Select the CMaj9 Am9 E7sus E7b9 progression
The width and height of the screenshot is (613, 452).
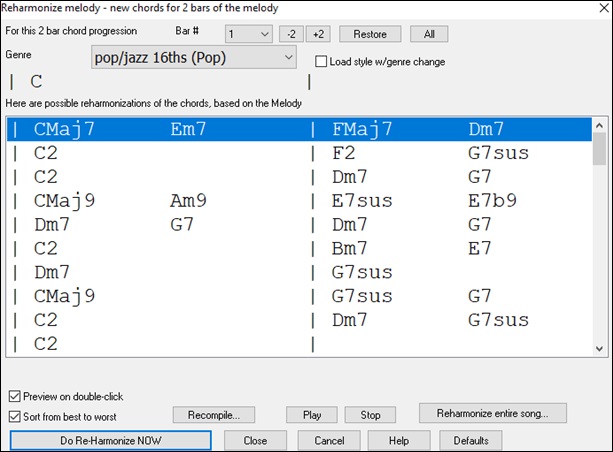(x=299, y=201)
